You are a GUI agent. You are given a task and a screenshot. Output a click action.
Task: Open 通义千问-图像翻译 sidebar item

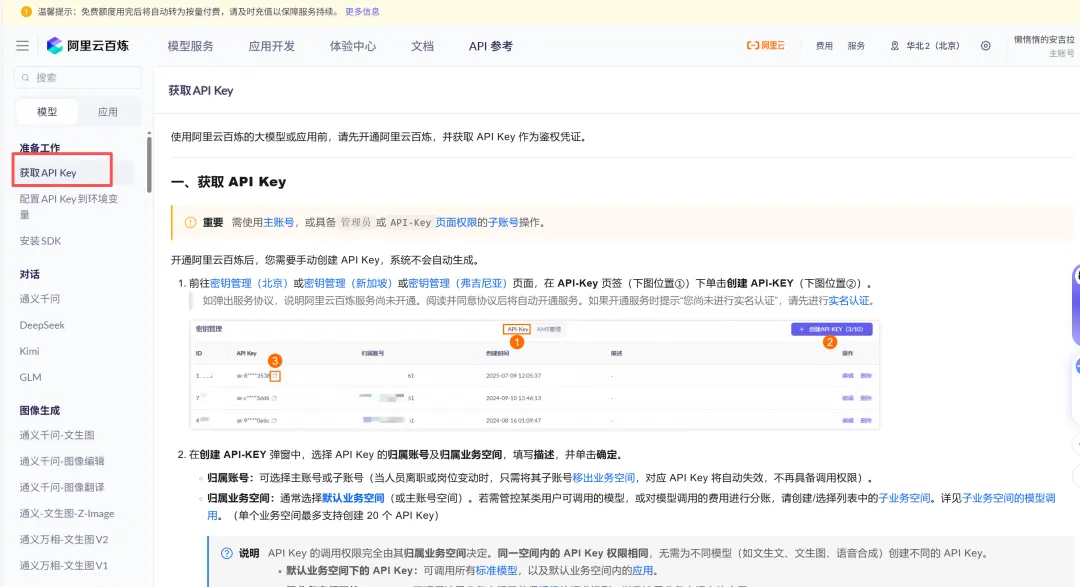click(62, 488)
